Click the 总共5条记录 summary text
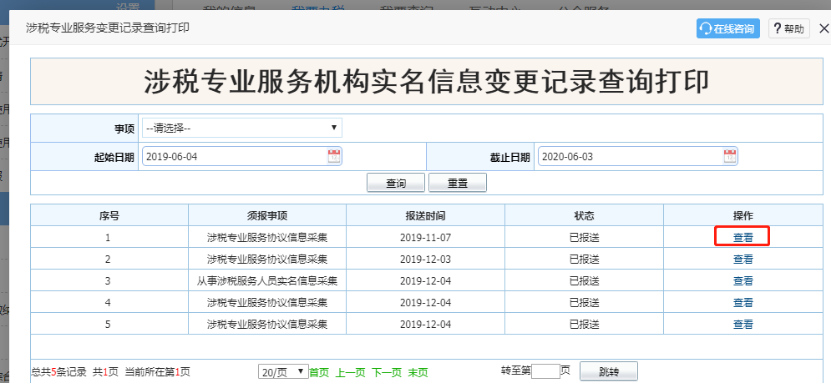The image size is (831, 384). (x=59, y=372)
